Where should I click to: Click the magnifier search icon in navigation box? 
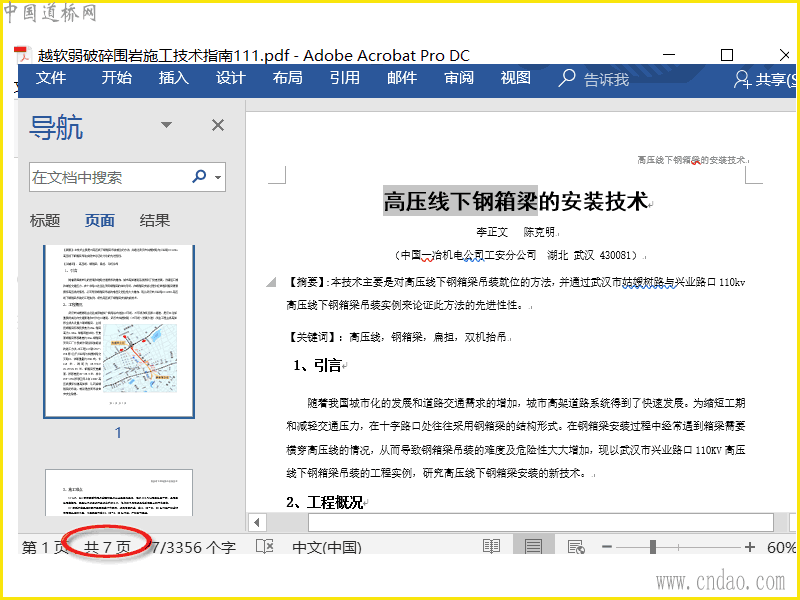[199, 177]
